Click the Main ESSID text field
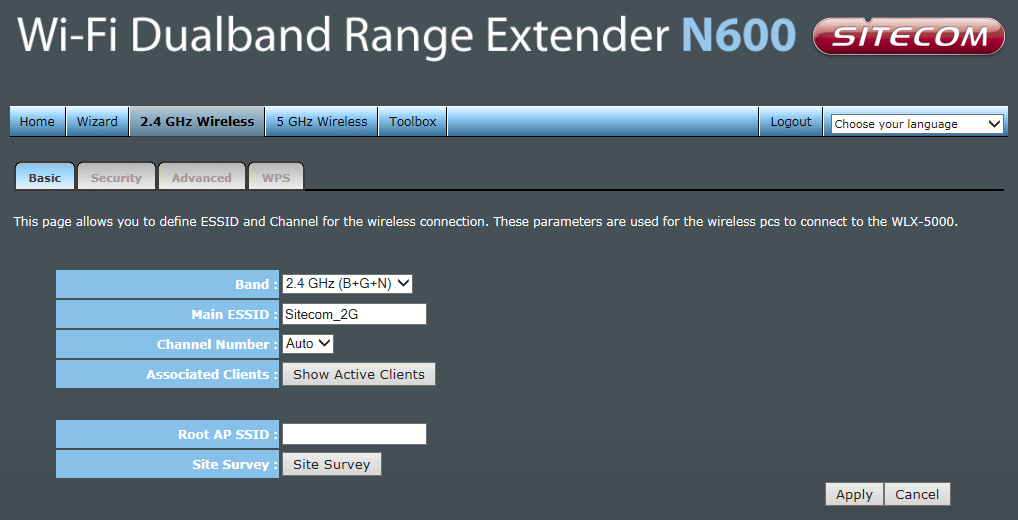Viewport: 1018px width, 520px height. click(x=354, y=314)
